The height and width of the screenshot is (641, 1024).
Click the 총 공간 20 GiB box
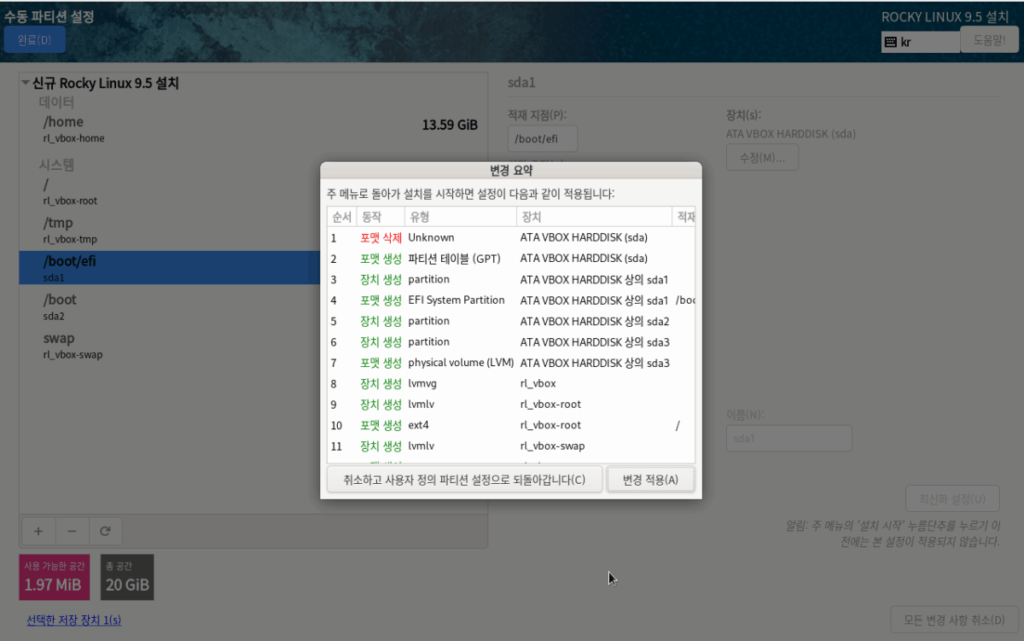click(127, 577)
